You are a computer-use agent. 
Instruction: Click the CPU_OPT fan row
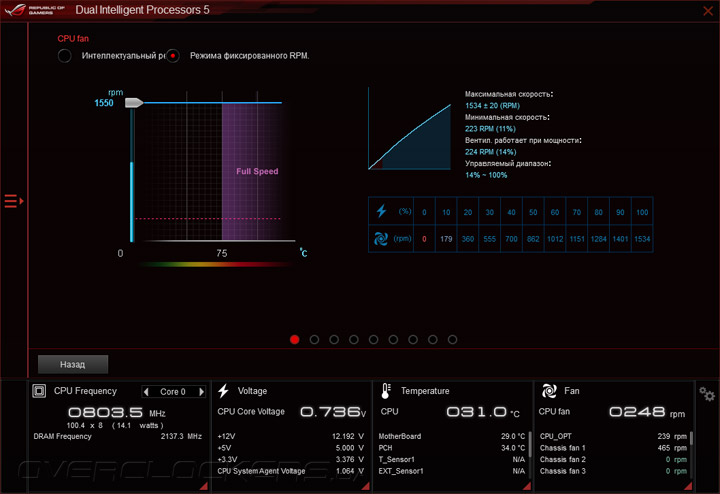613,436
